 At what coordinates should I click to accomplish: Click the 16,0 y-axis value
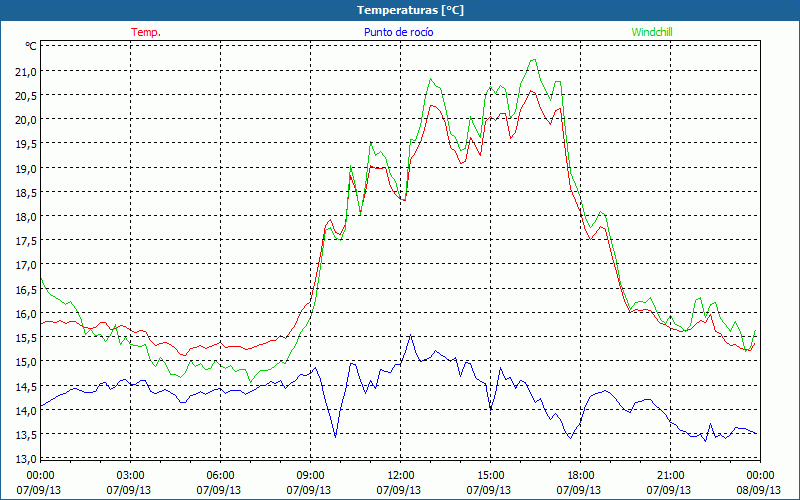[26, 314]
